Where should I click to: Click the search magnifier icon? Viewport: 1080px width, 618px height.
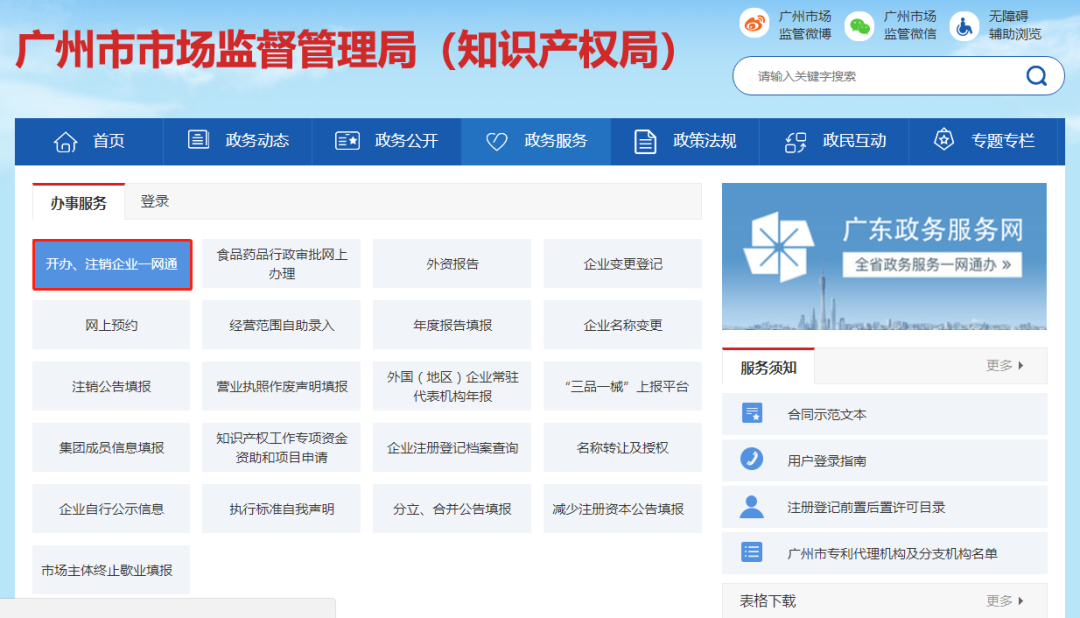pyautogui.click(x=1037, y=75)
